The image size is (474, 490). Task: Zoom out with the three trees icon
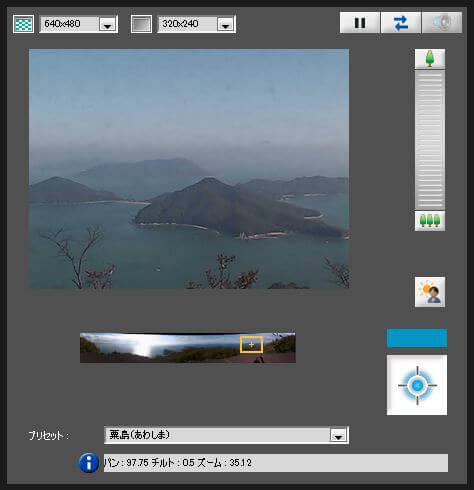click(430, 221)
